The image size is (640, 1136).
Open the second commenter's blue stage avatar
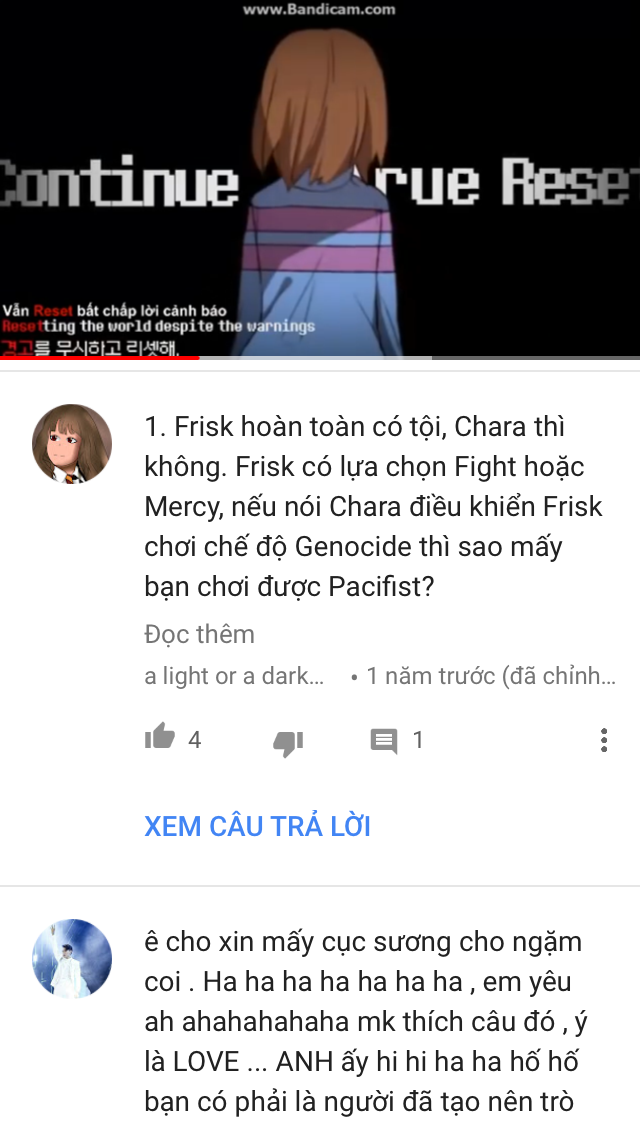point(72,959)
